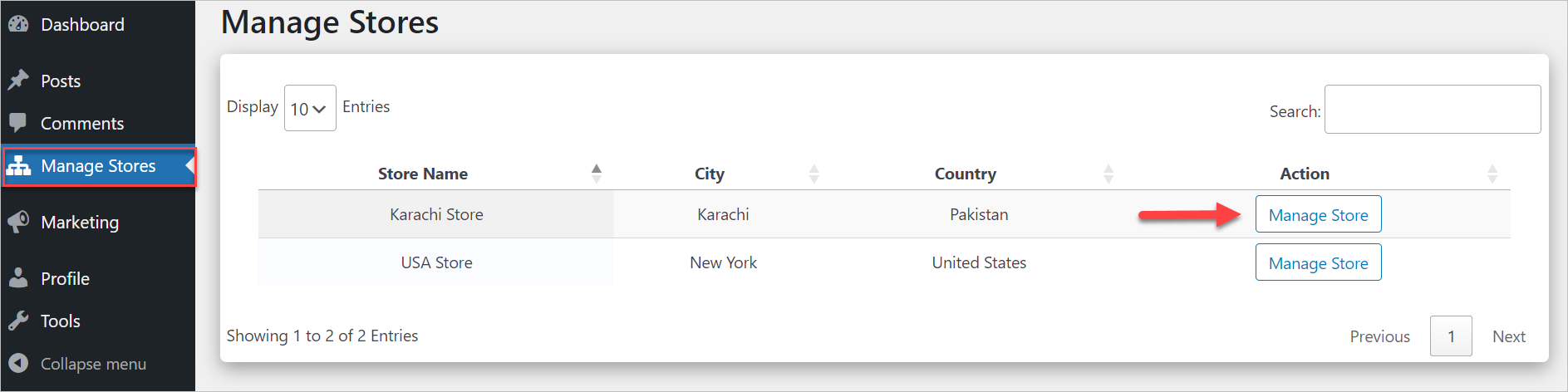This screenshot has height=392, width=1568.
Task: Select page 1 in pagination
Action: 1451,336
